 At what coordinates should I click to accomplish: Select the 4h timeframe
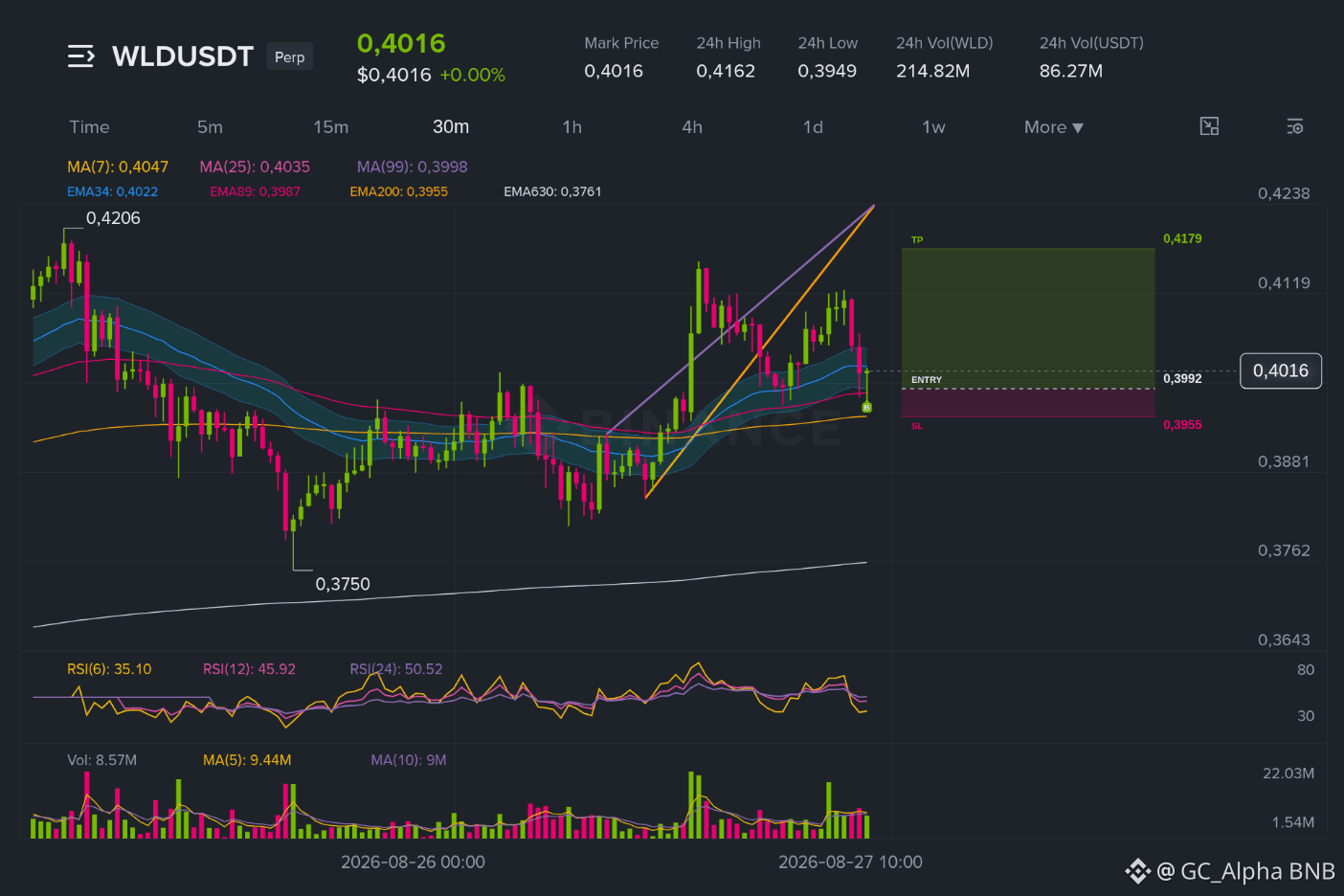(692, 127)
